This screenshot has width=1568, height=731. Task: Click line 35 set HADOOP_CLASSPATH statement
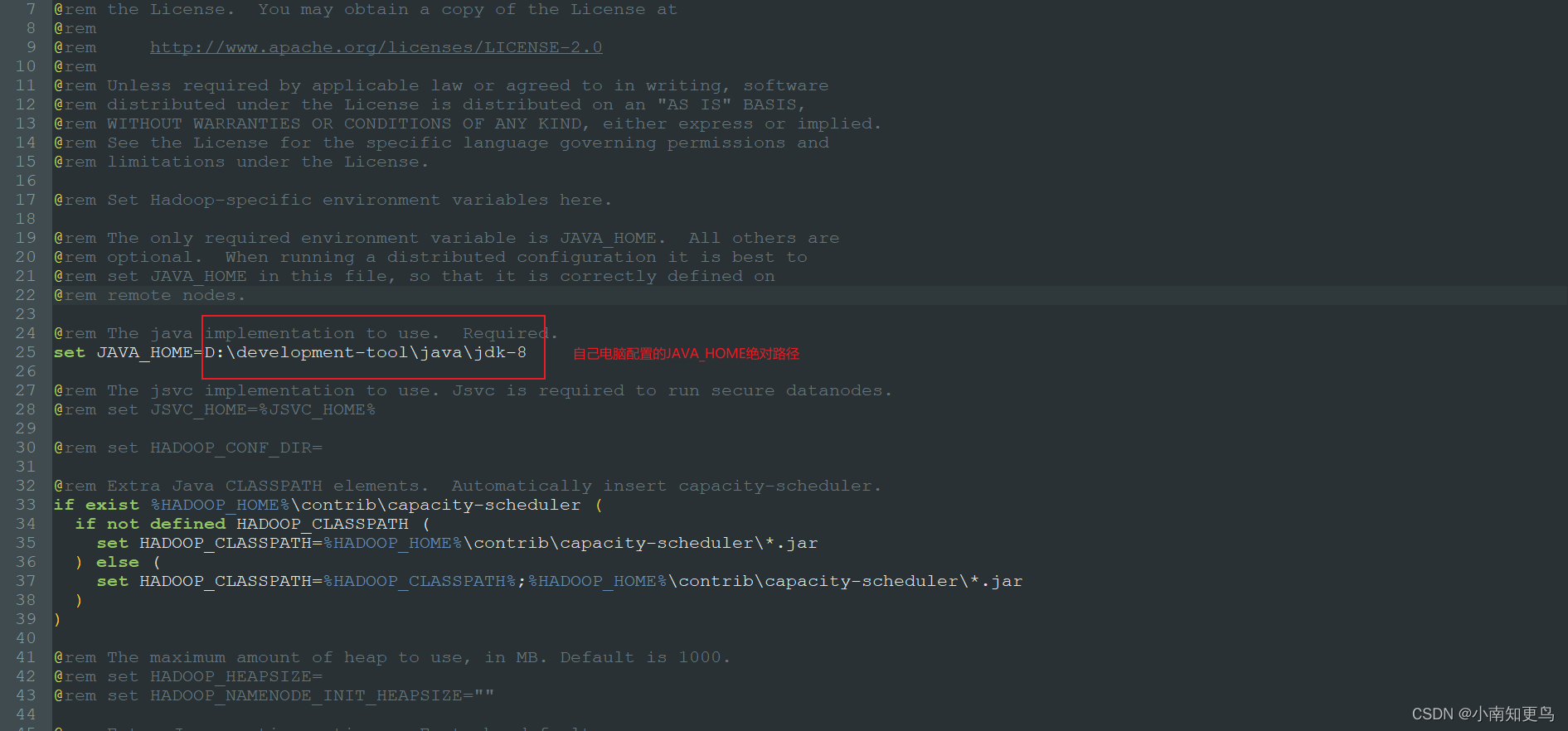457,543
